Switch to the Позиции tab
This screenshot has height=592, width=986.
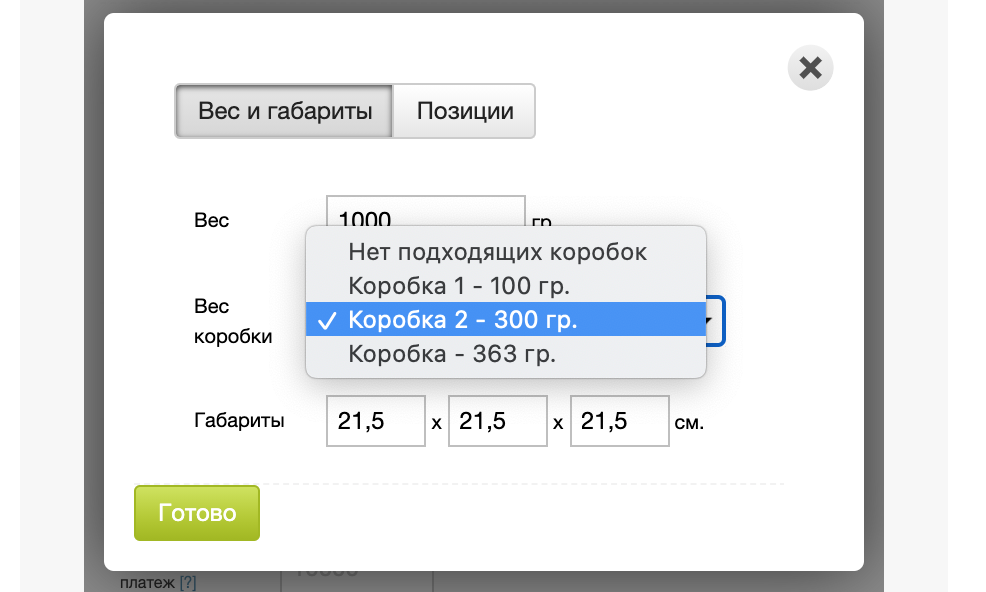(465, 111)
